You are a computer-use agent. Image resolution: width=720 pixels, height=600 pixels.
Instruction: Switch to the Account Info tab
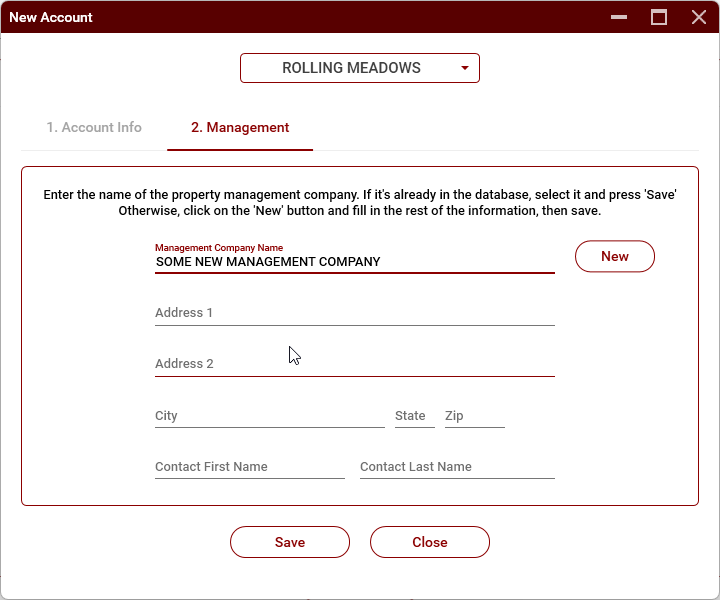pos(94,128)
